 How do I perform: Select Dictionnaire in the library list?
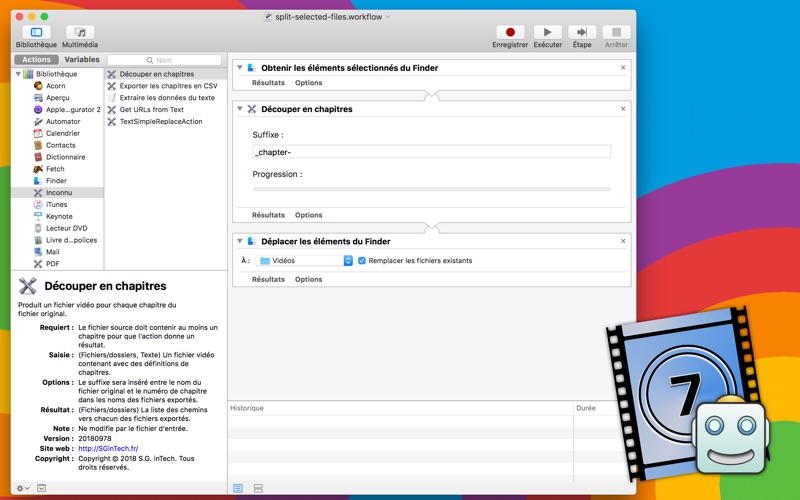point(65,157)
